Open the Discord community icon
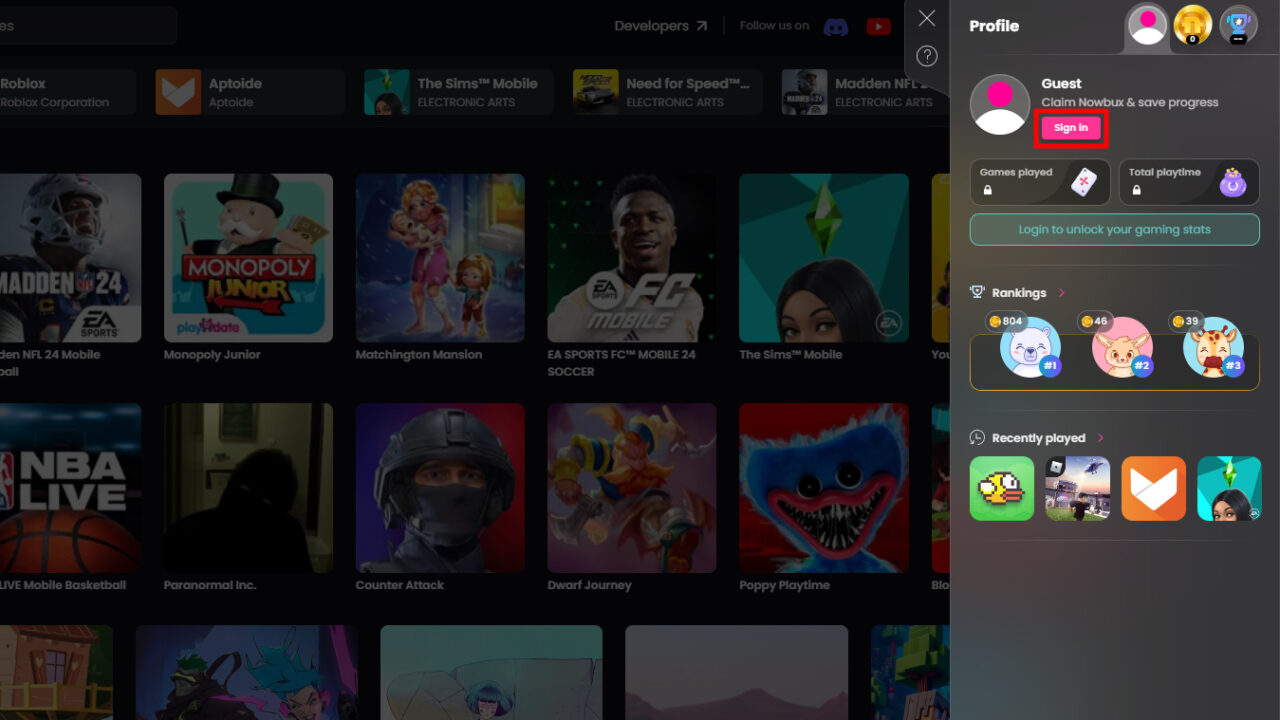The image size is (1280, 720). [x=836, y=26]
